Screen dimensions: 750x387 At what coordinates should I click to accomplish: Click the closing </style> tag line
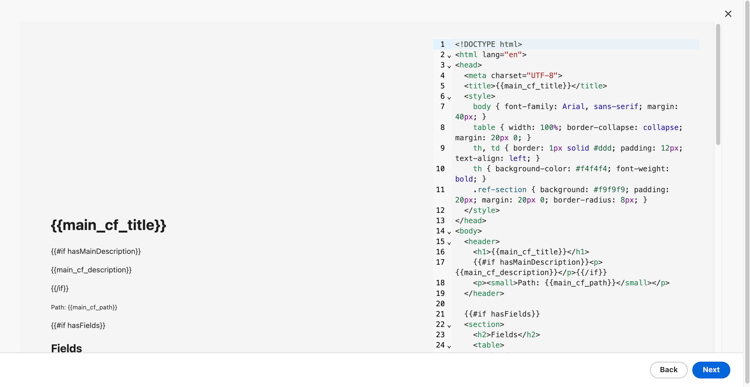(x=482, y=210)
